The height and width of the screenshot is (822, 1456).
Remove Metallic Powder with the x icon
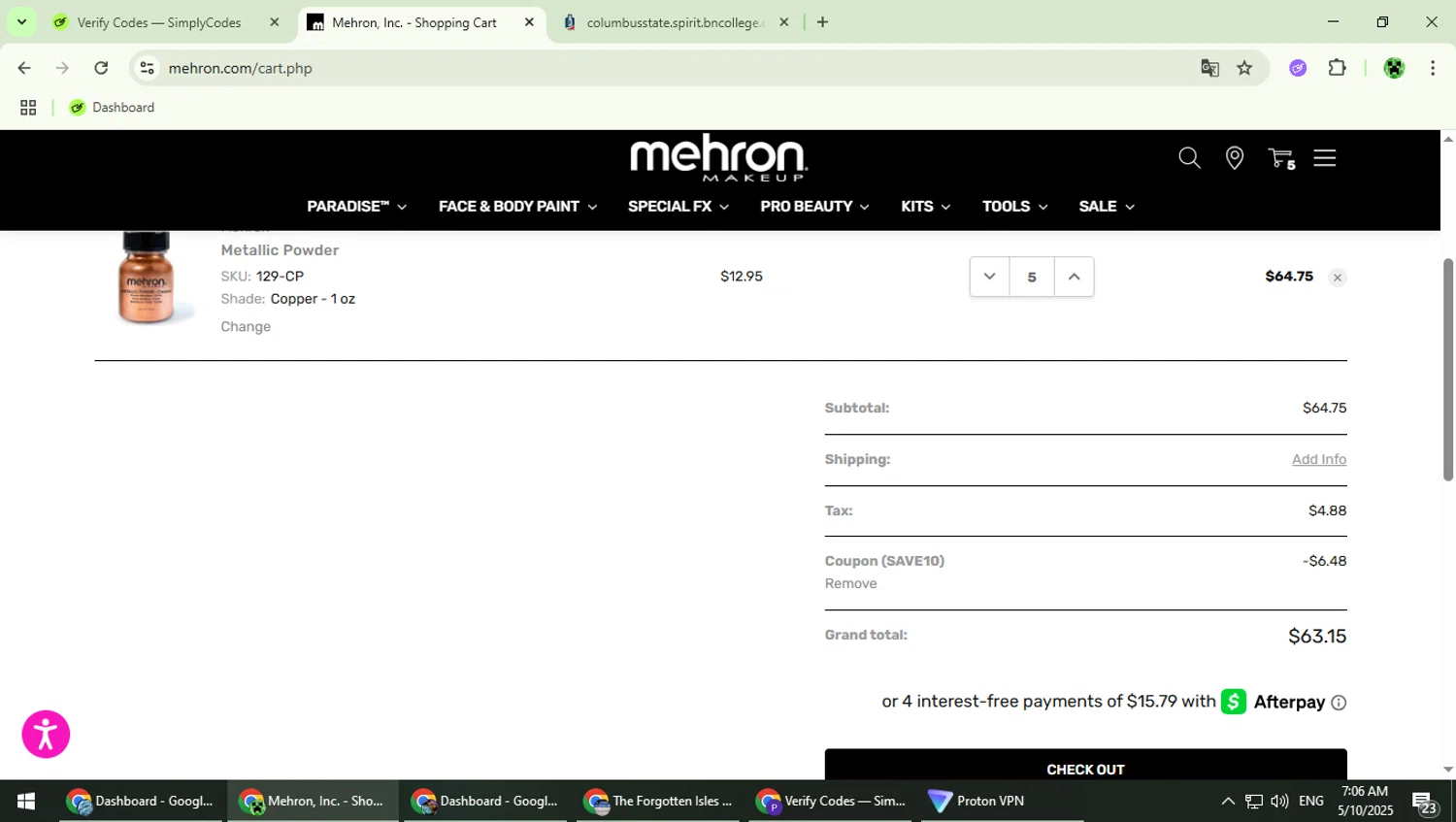(1338, 279)
